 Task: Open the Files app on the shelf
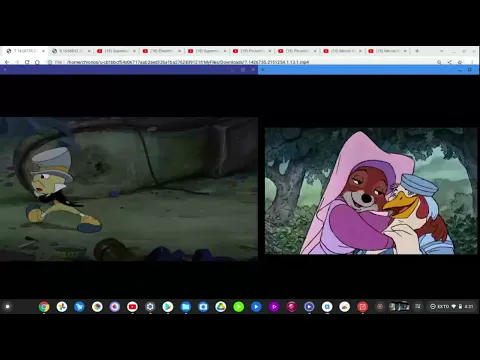[185, 307]
